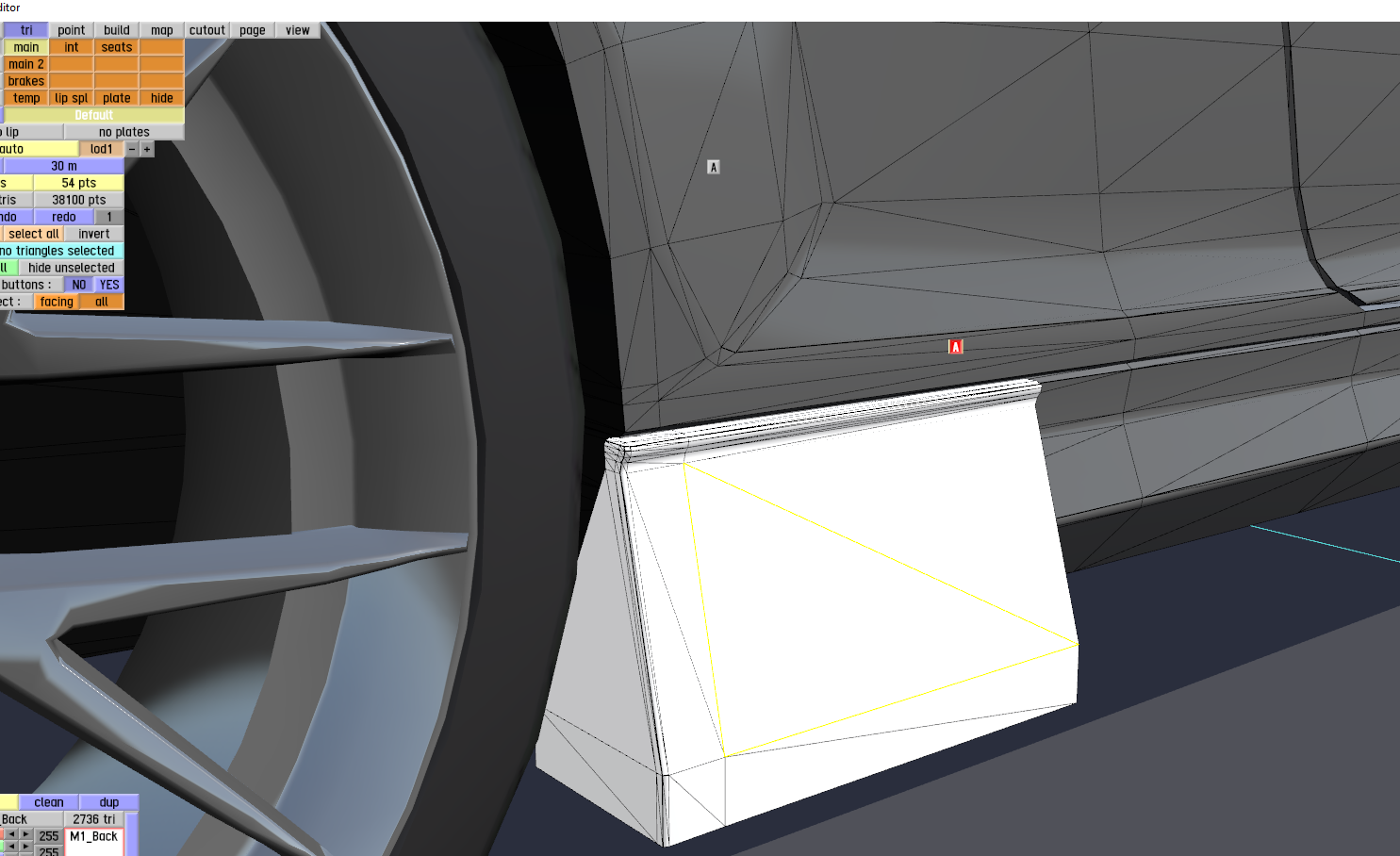Click the no plates button
The width and height of the screenshot is (1400, 856).
point(124,132)
